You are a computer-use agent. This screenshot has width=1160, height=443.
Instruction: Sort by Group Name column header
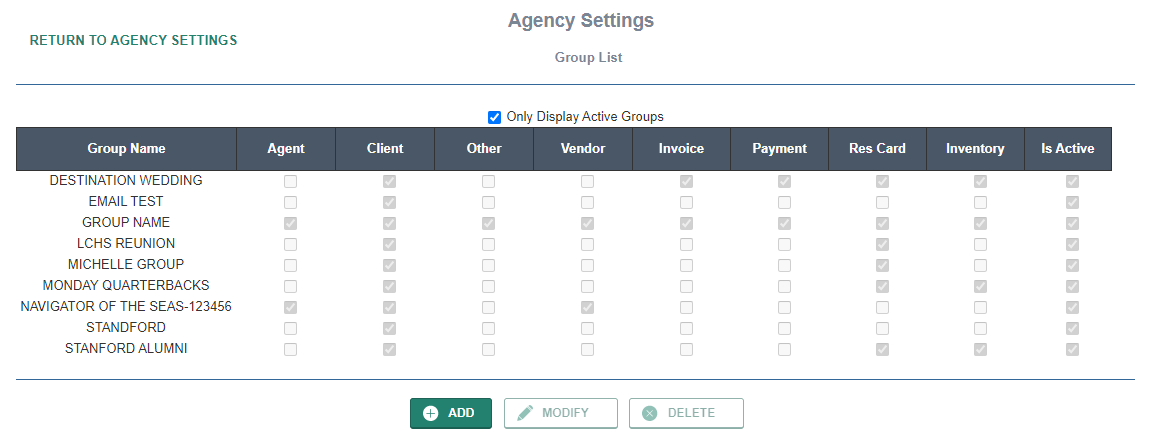126,149
